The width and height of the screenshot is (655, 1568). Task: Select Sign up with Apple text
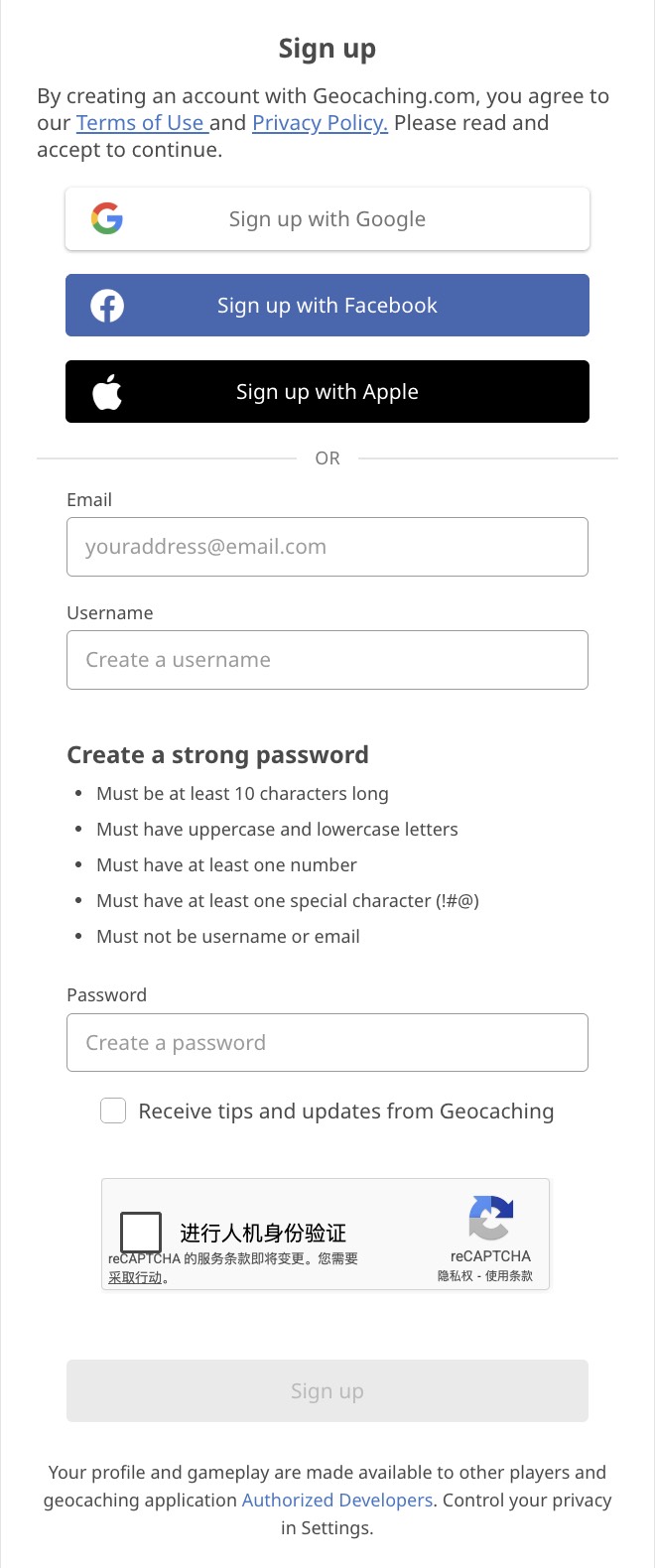coord(327,392)
